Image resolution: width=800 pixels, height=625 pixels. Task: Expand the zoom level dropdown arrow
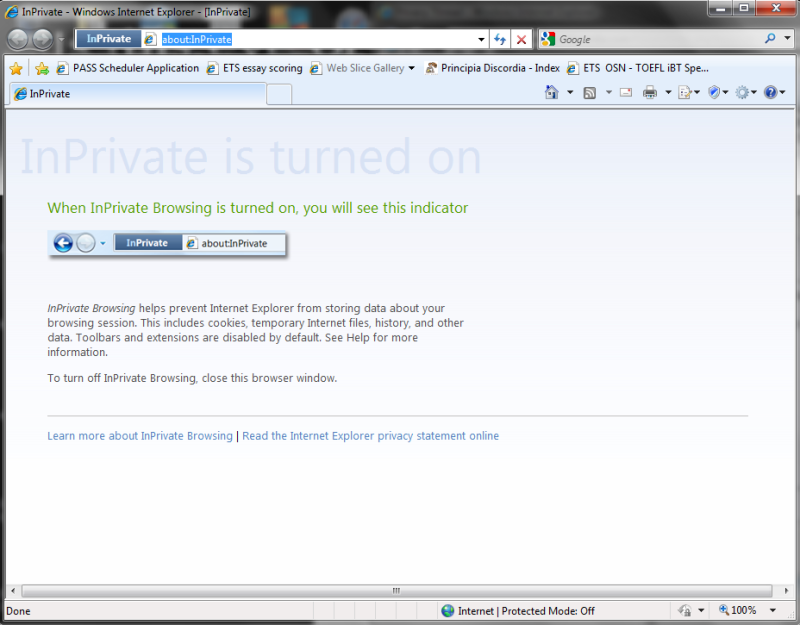click(773, 610)
